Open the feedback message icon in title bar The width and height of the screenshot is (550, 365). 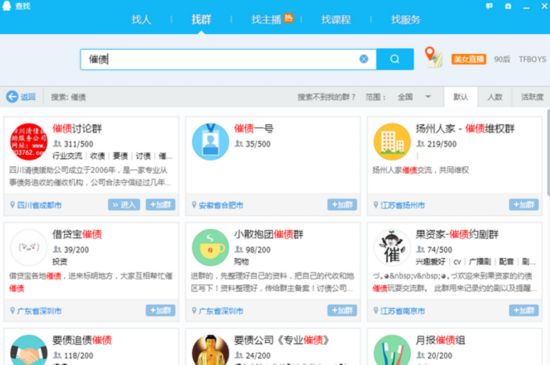pos(489,6)
